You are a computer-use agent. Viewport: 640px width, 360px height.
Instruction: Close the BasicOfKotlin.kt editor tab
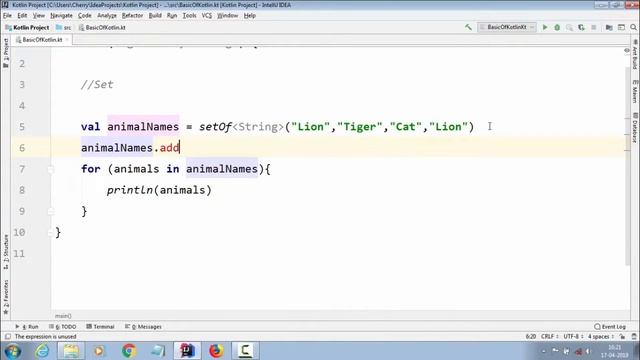point(67,40)
